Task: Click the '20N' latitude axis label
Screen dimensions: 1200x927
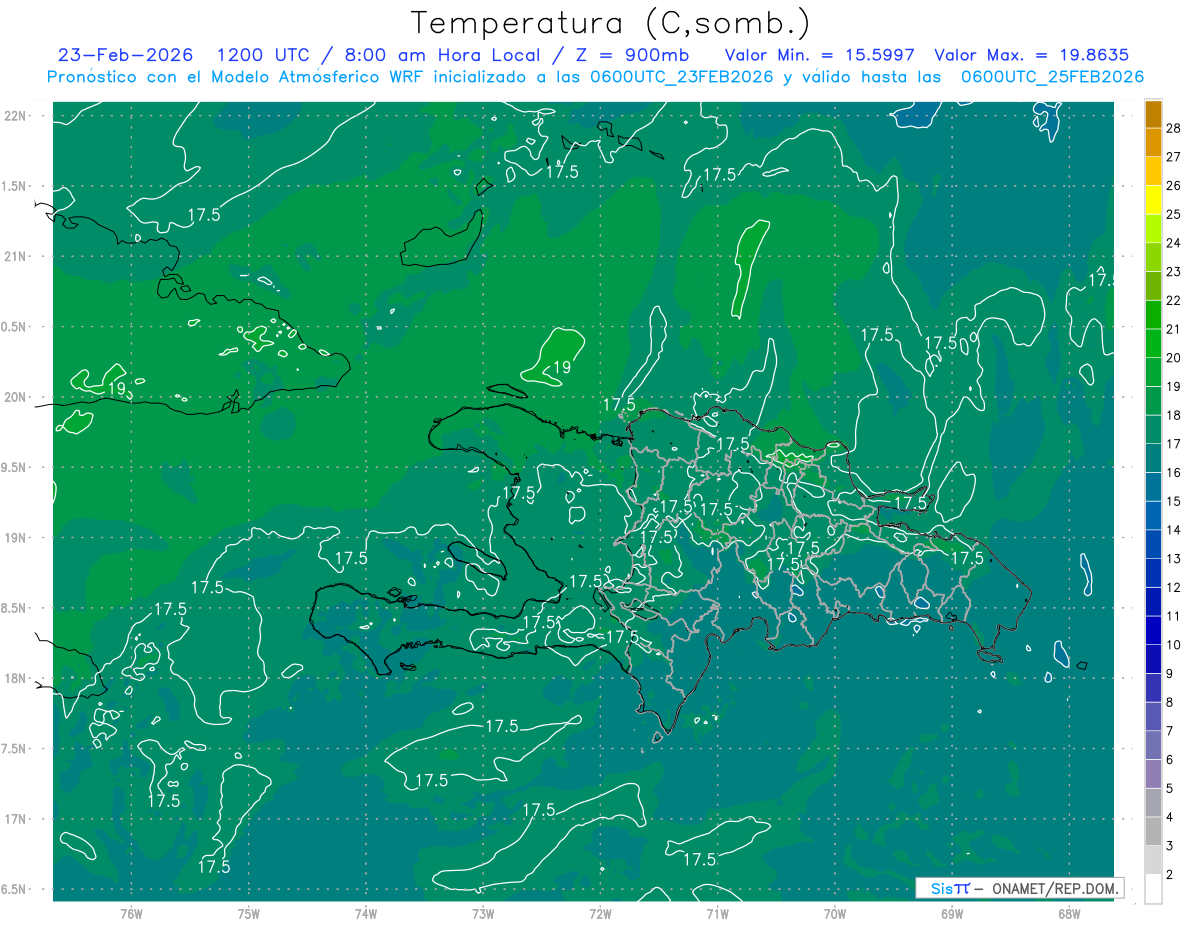Action: (17, 397)
